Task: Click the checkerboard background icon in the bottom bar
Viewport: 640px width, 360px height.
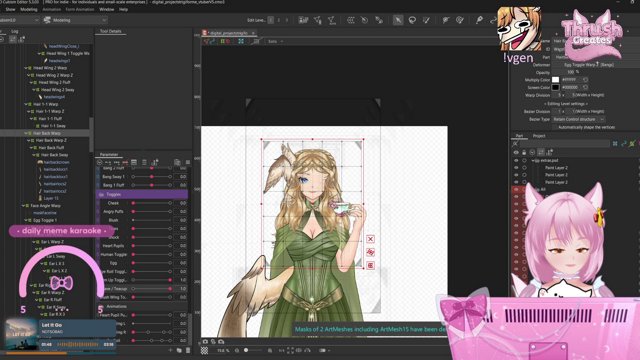Action: point(204,351)
